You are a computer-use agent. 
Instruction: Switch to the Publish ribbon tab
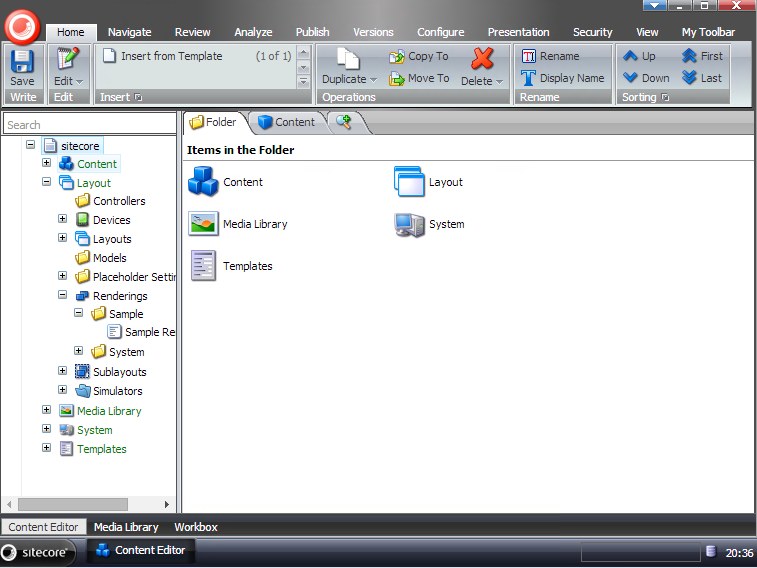(x=312, y=32)
